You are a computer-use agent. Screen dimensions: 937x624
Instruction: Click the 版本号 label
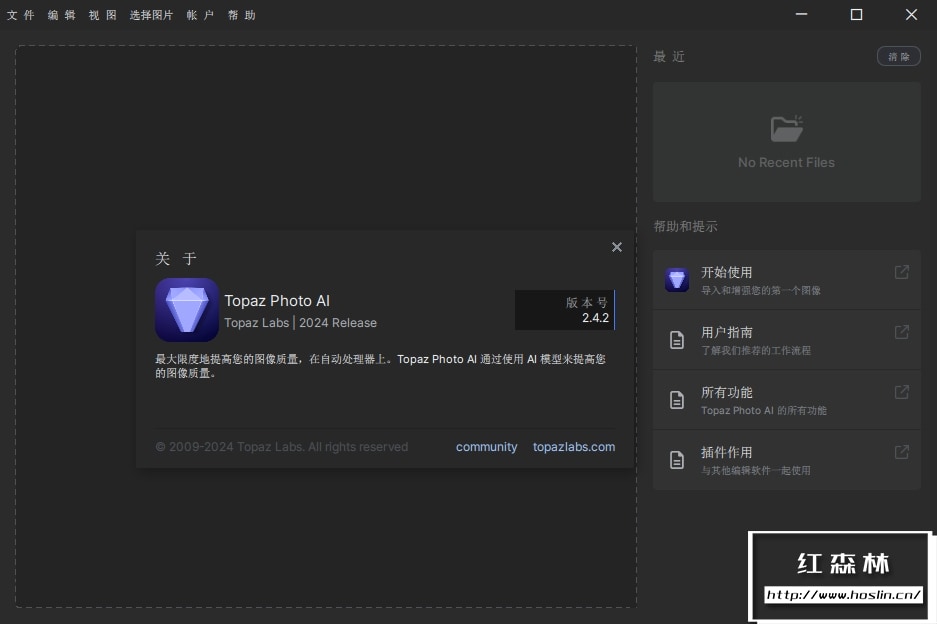click(x=587, y=302)
